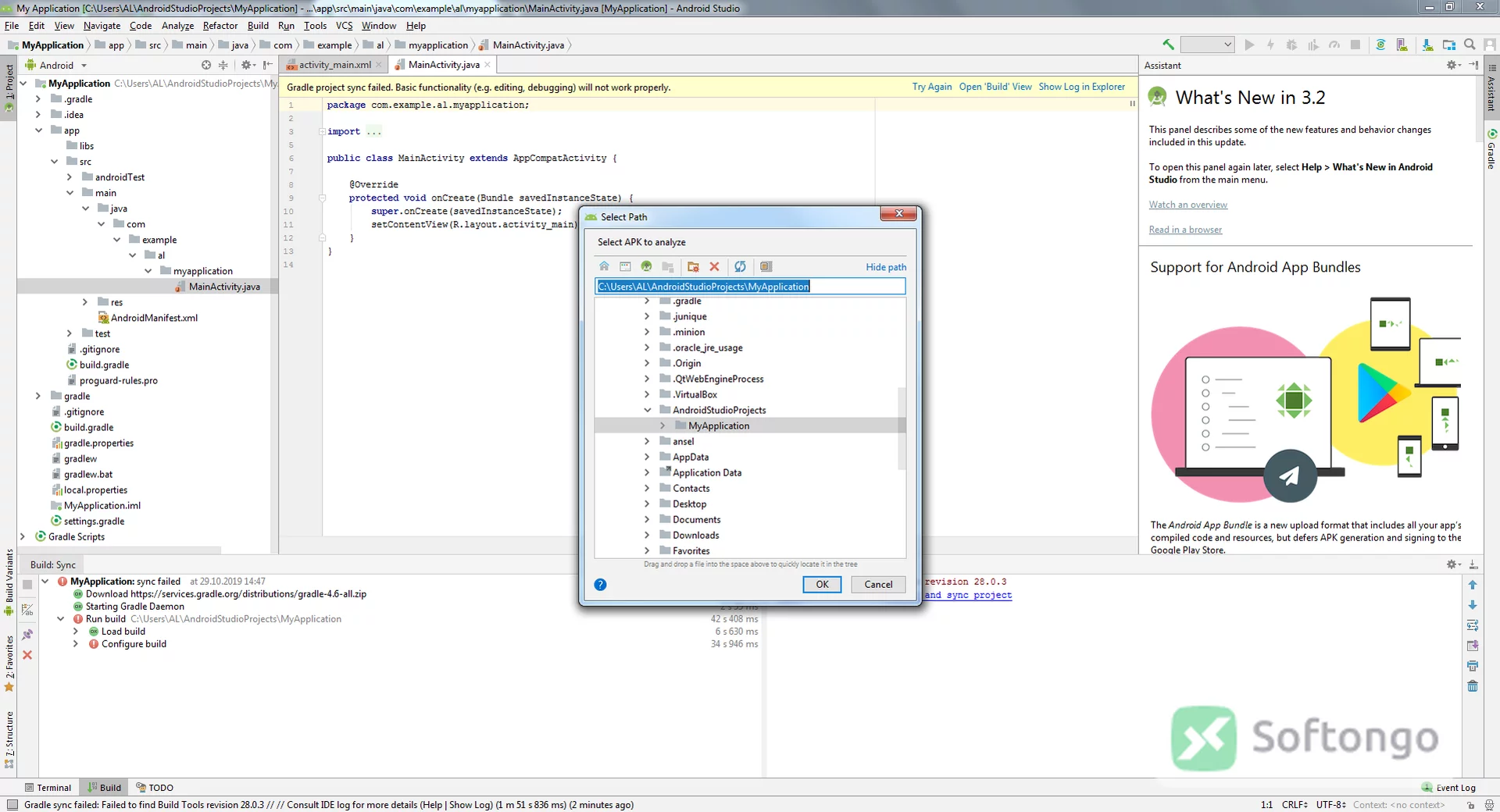Toggle the Favorites side tab
This screenshot has height=812, width=1500.
[x=9, y=662]
